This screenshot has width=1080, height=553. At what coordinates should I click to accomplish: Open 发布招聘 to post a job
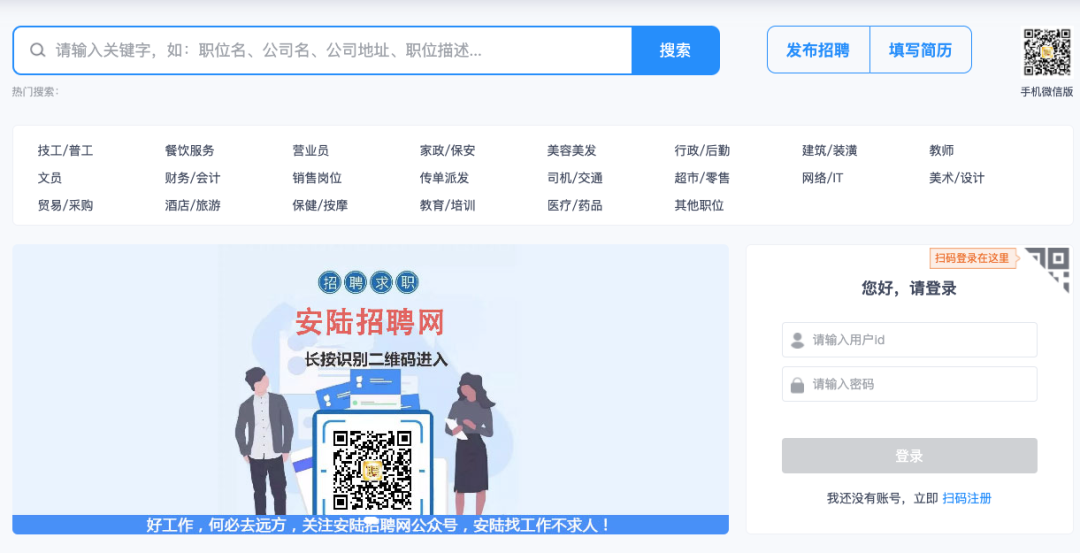[x=818, y=50]
